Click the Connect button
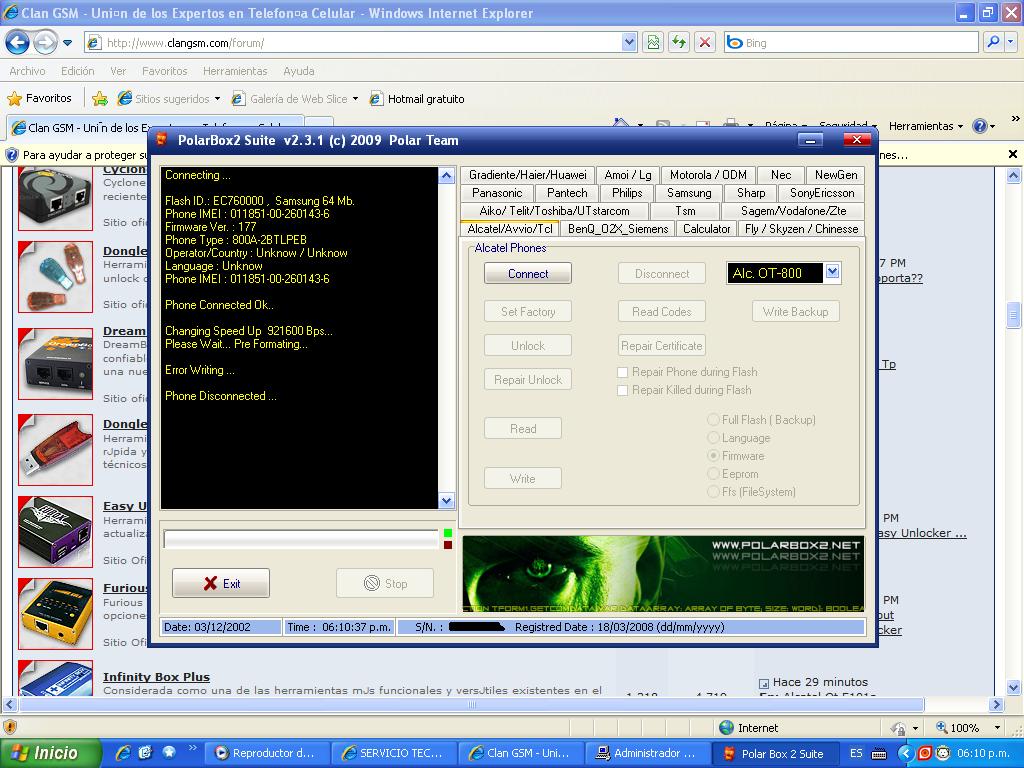Screen dimensions: 1024x768 coord(528,274)
